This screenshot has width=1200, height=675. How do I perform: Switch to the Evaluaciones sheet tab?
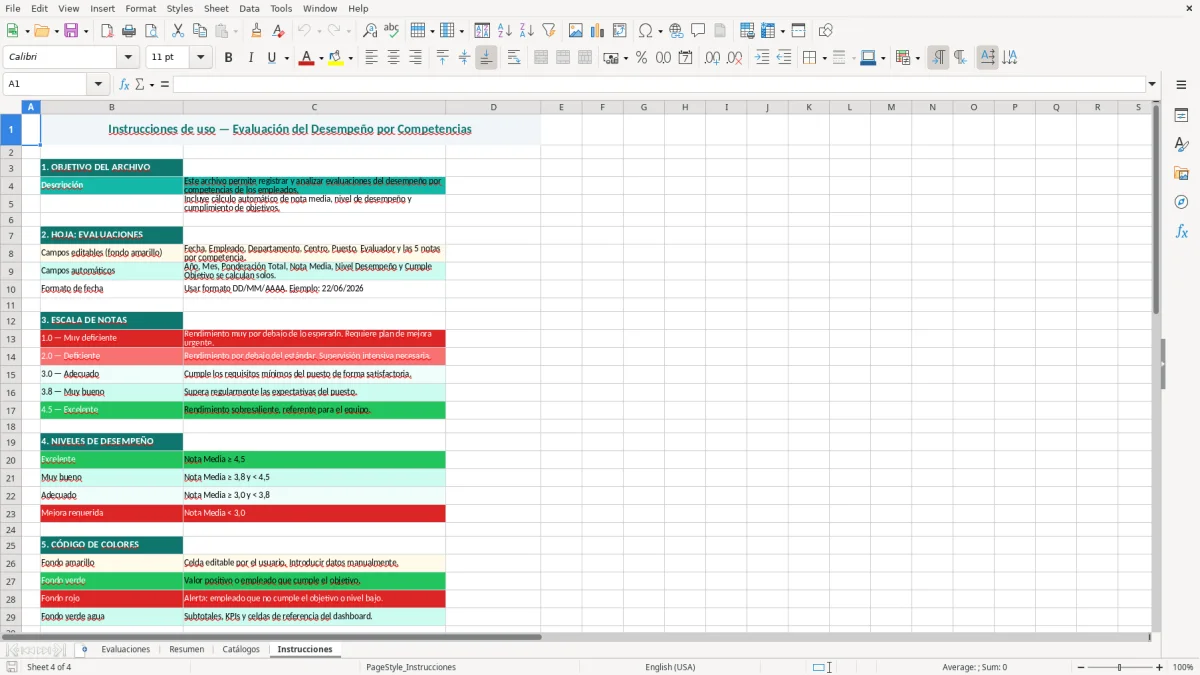pyautogui.click(x=126, y=650)
